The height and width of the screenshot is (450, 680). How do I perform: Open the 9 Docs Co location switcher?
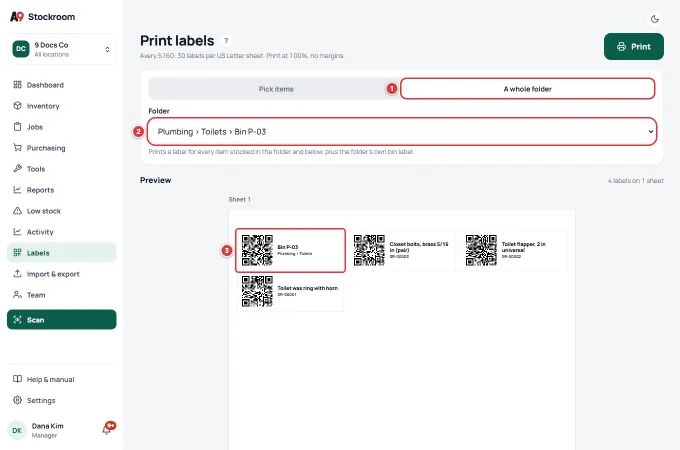62,49
